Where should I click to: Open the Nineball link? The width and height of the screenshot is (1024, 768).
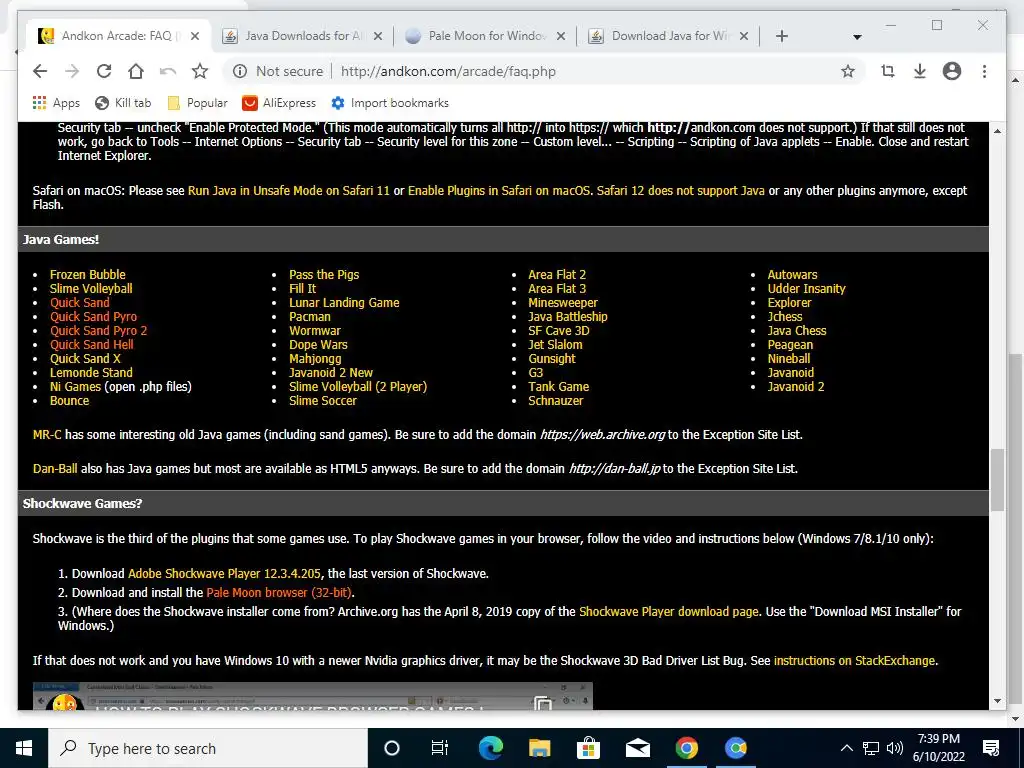(x=789, y=359)
